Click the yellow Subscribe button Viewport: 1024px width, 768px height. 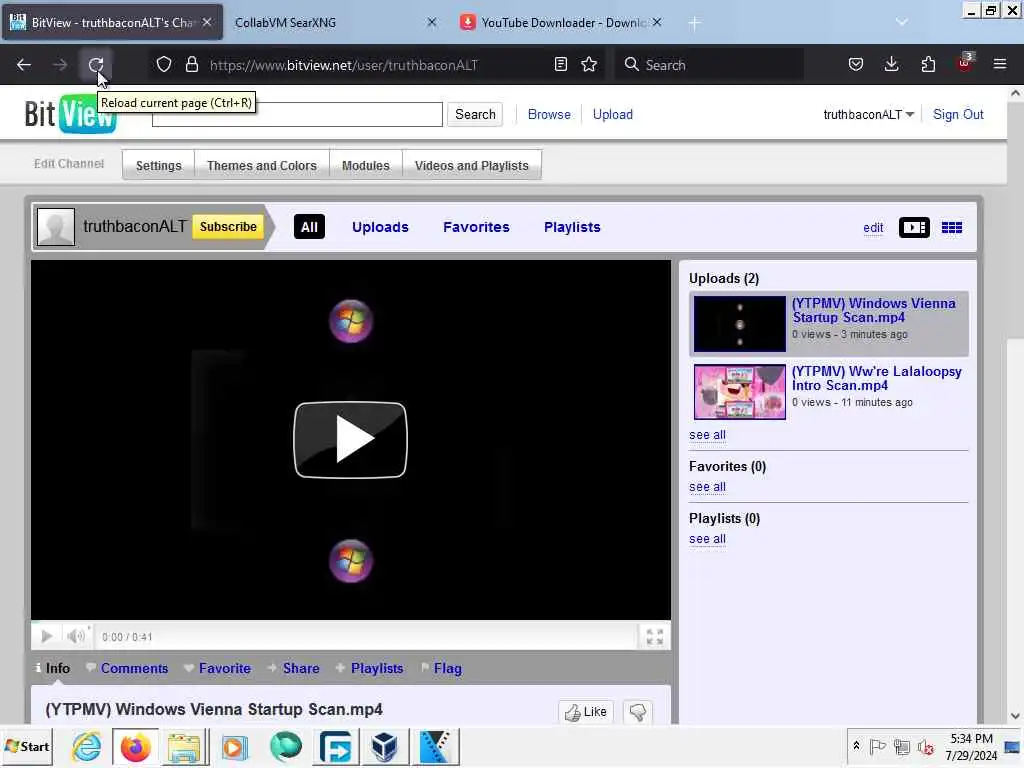click(228, 227)
